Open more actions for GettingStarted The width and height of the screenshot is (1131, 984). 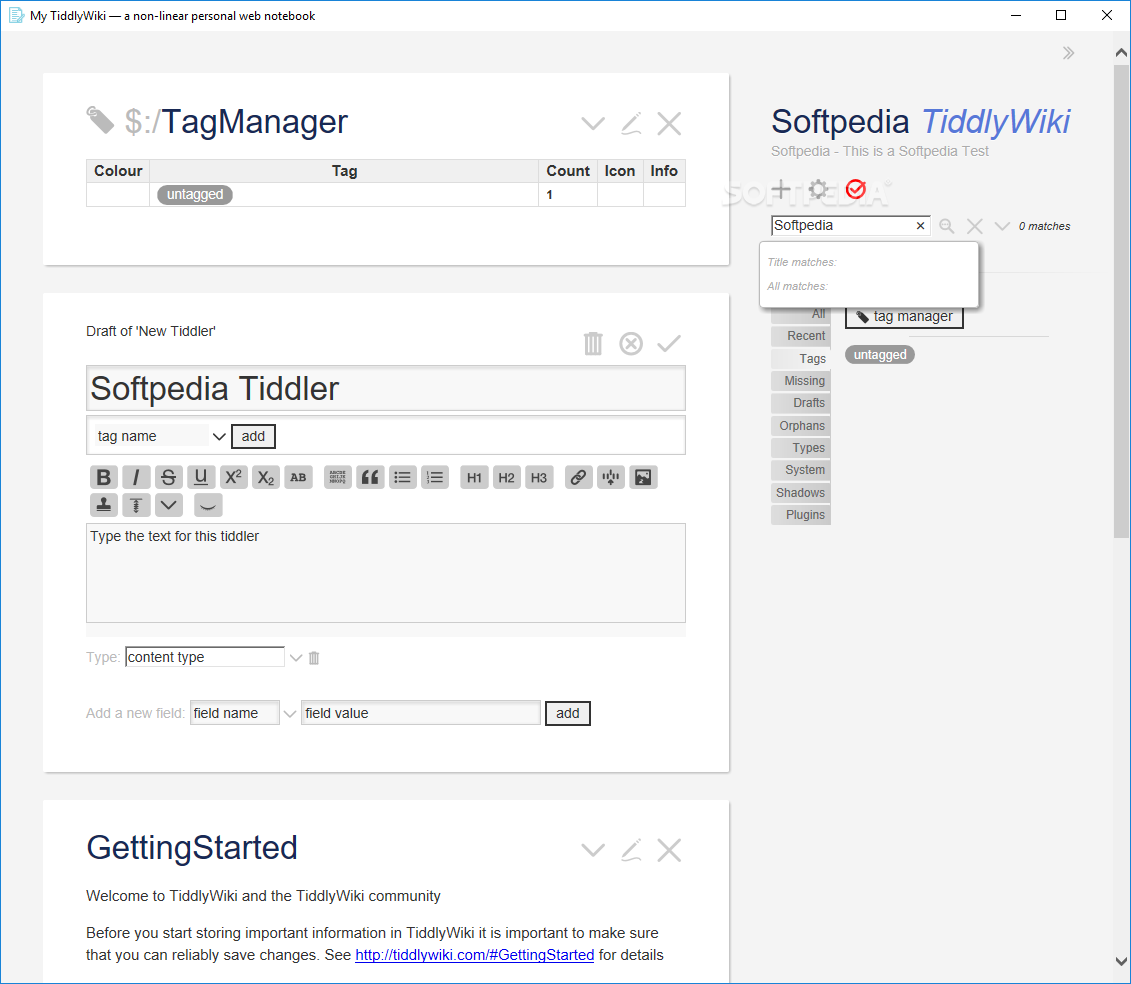(593, 850)
